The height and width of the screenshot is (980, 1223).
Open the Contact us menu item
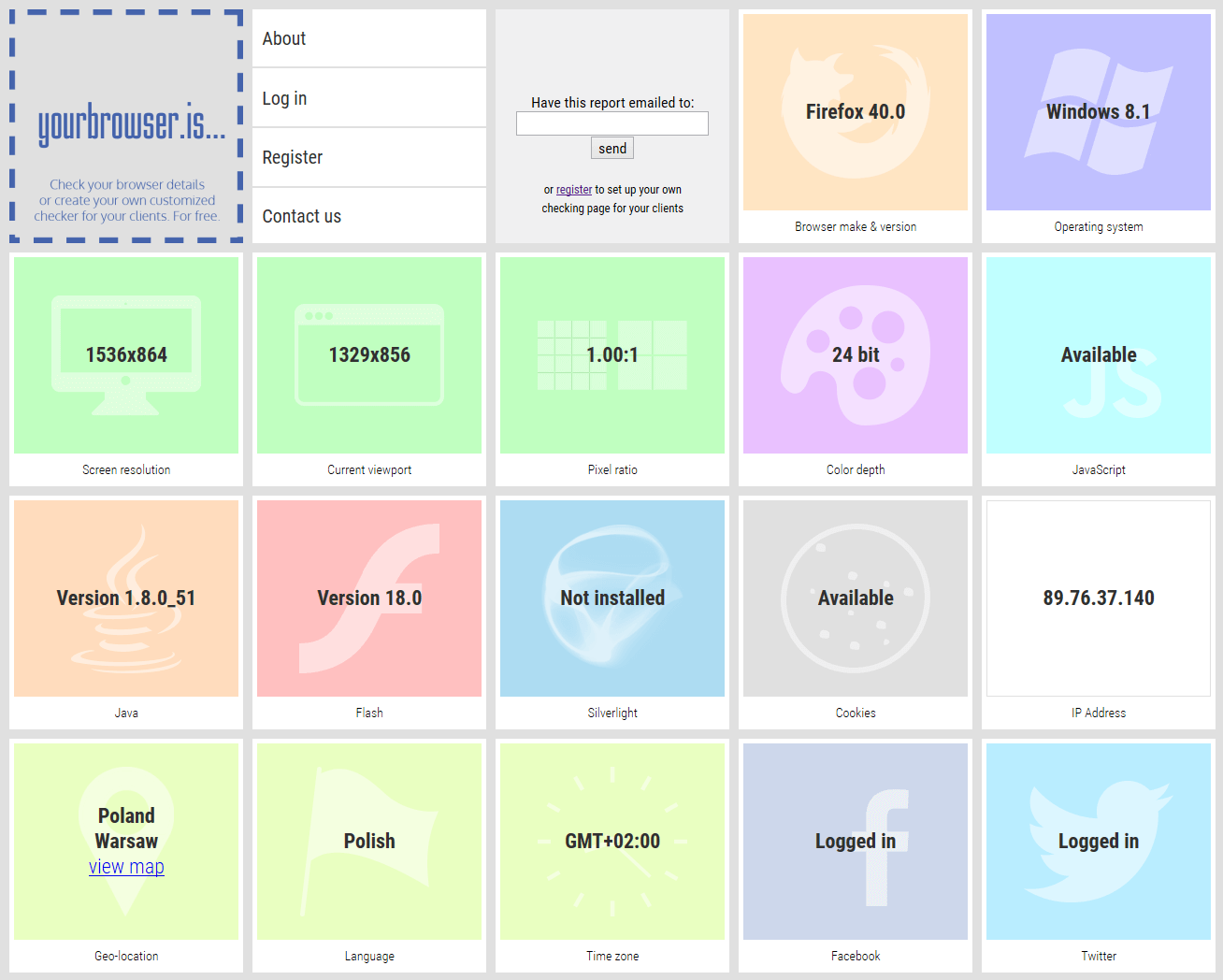(x=369, y=216)
